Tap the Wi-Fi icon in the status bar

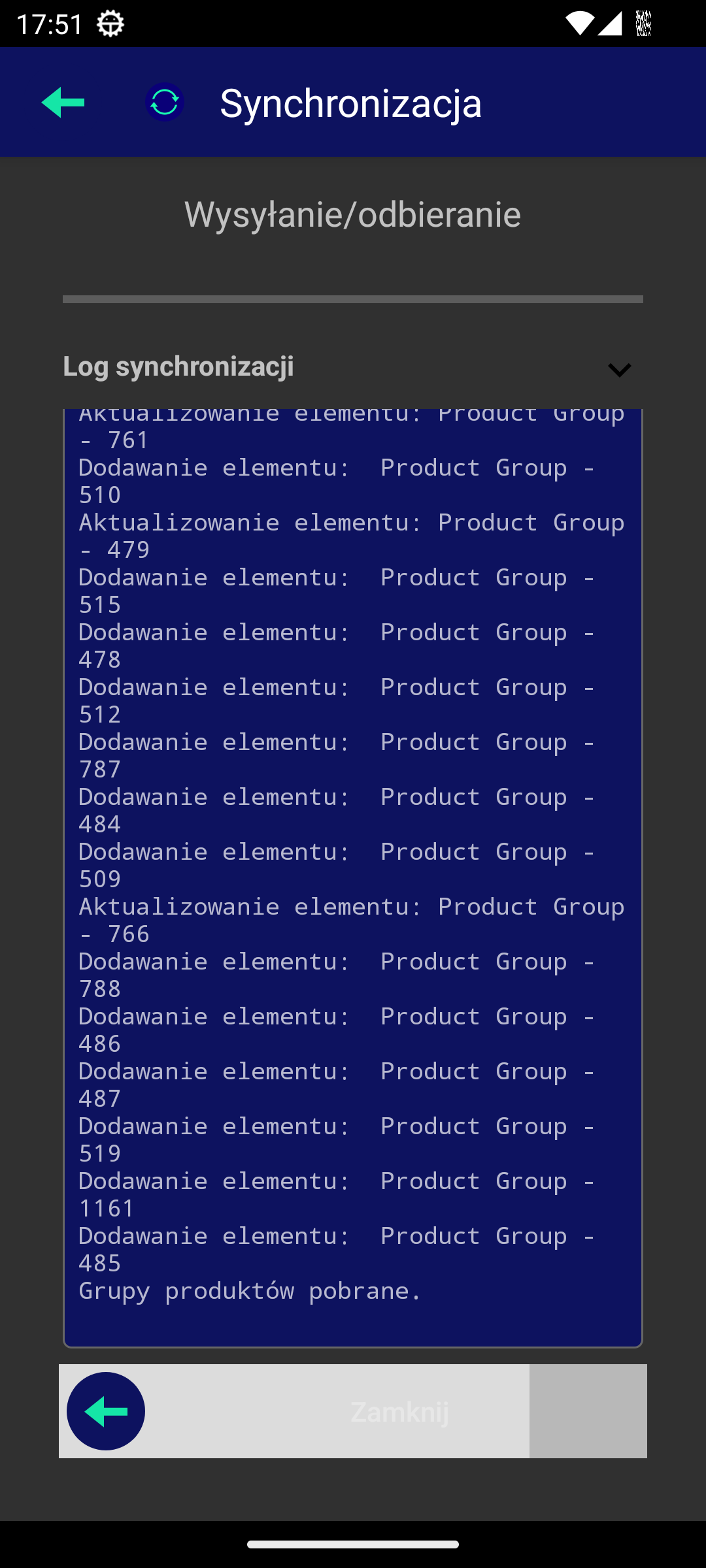(x=579, y=24)
